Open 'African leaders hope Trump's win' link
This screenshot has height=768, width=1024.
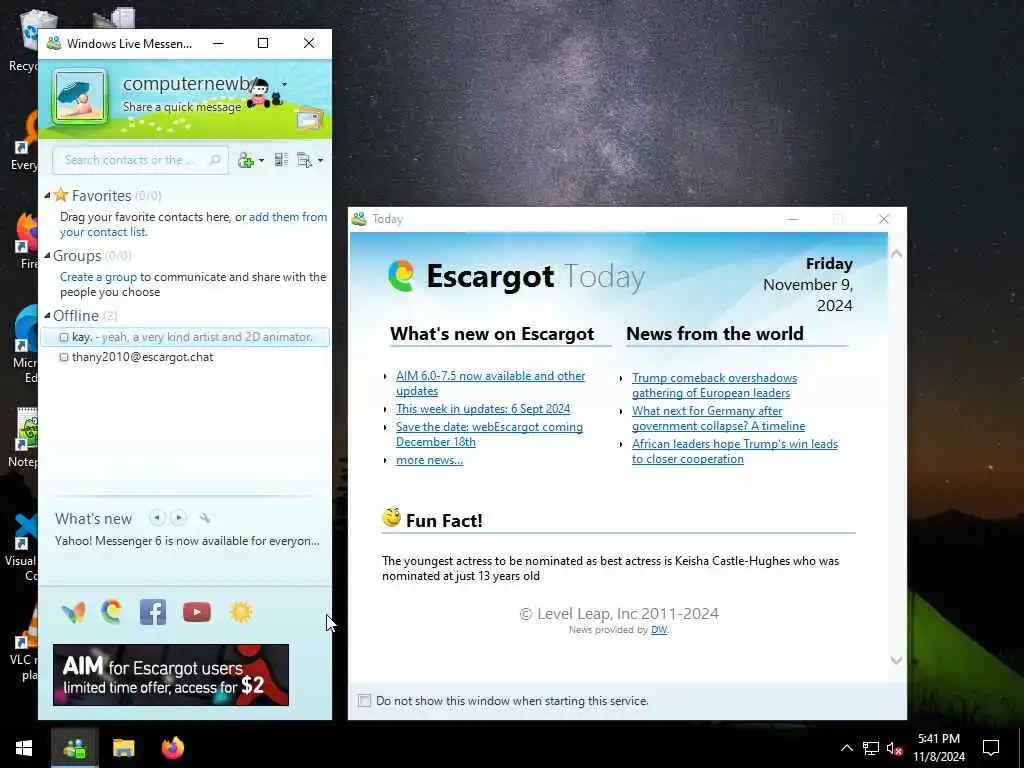(x=735, y=451)
